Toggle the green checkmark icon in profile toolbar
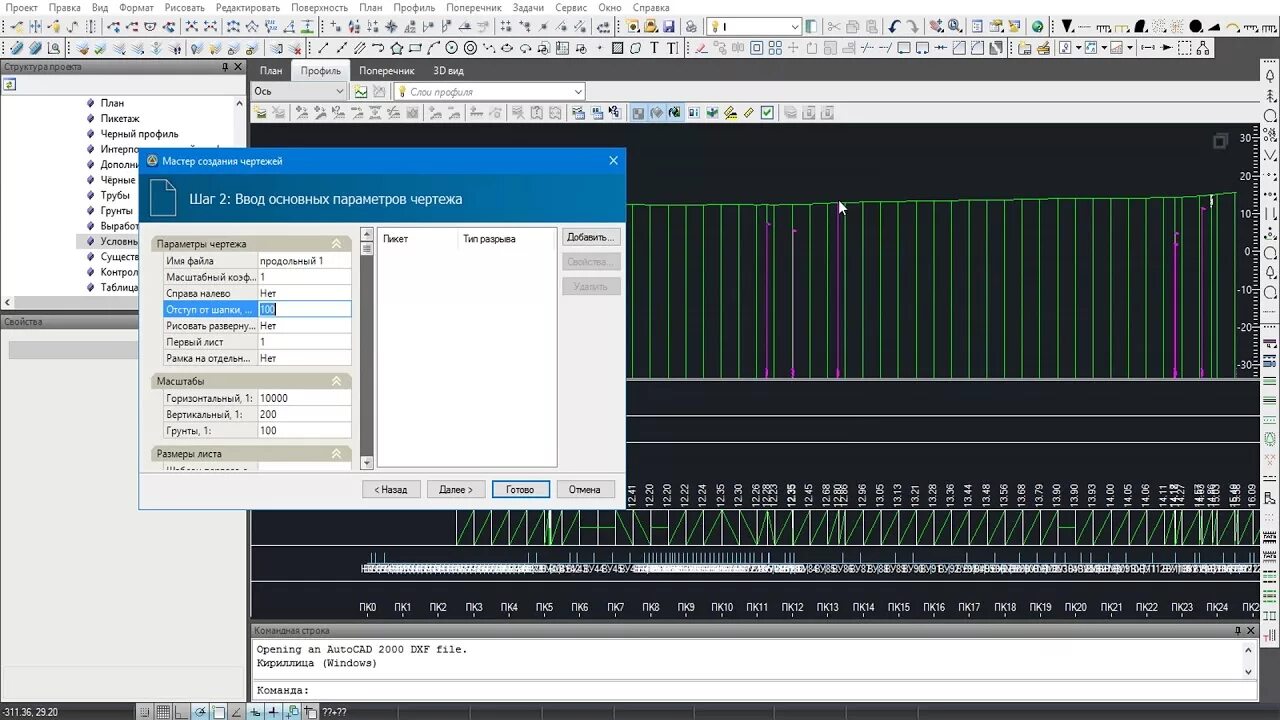This screenshot has height=720, width=1280. pyautogui.click(x=767, y=113)
